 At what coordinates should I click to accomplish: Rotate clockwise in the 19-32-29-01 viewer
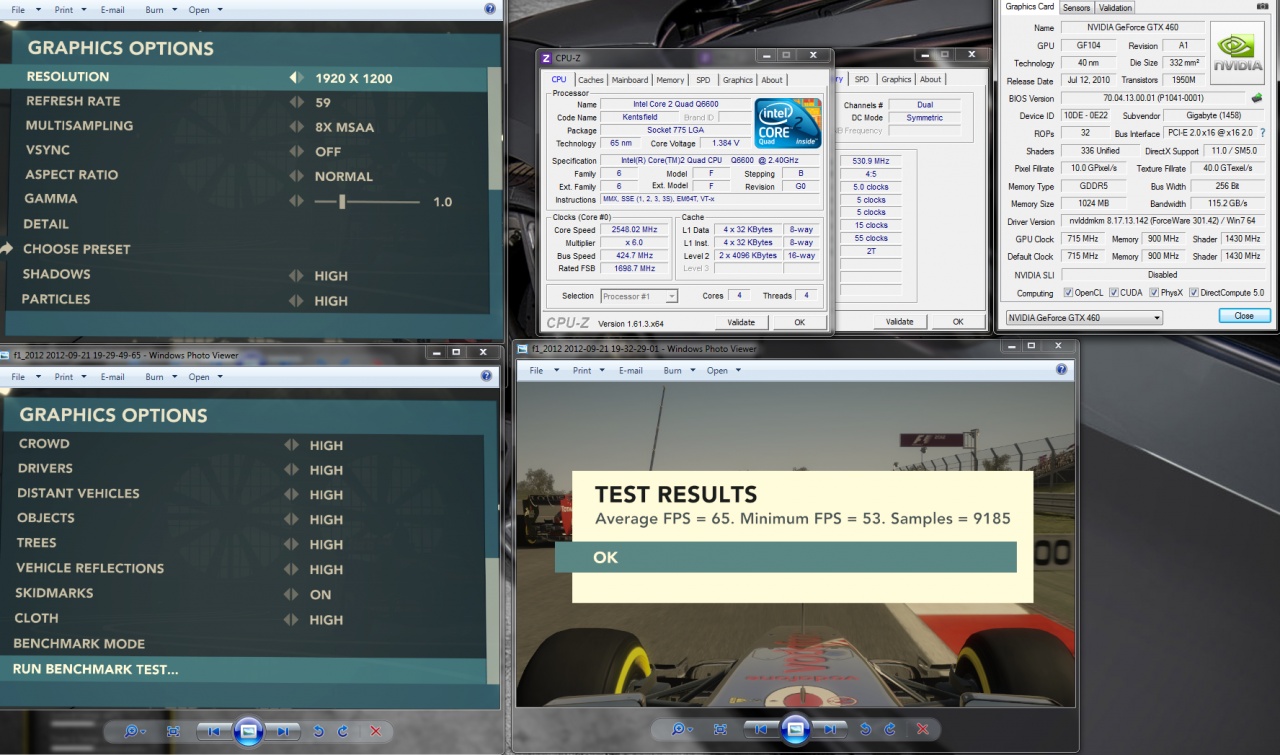tap(892, 729)
